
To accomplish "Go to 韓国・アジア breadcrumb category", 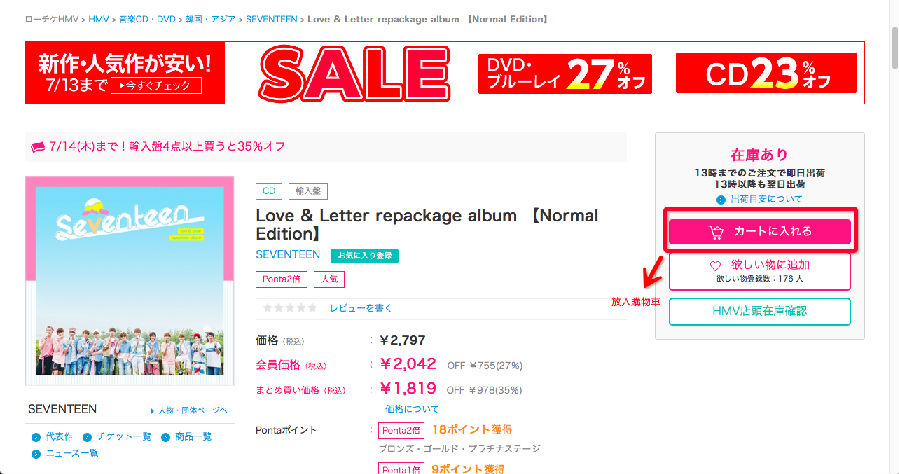I will [210, 19].
